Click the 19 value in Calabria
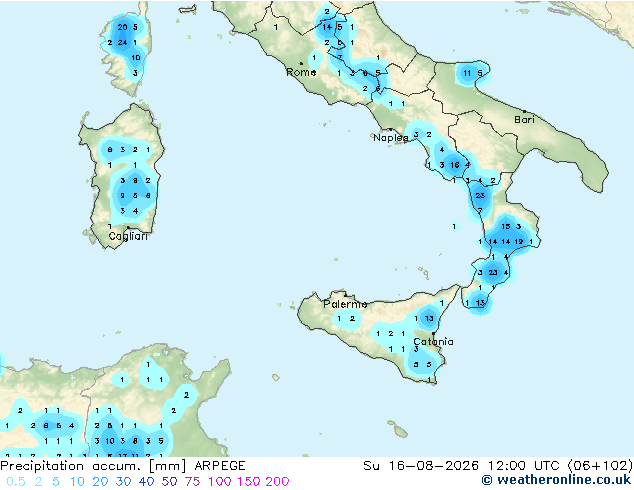This screenshot has width=634, height=490. pos(518,242)
